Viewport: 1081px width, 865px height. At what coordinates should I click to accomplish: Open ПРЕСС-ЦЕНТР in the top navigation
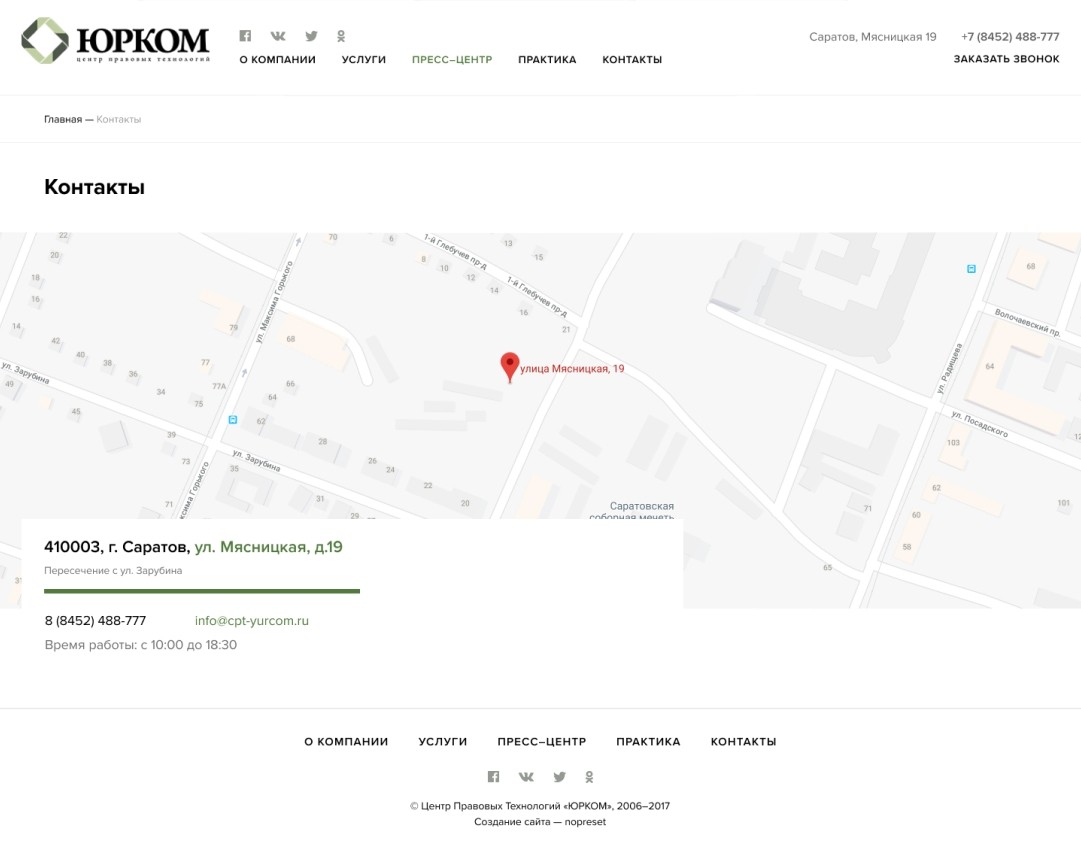(x=452, y=60)
